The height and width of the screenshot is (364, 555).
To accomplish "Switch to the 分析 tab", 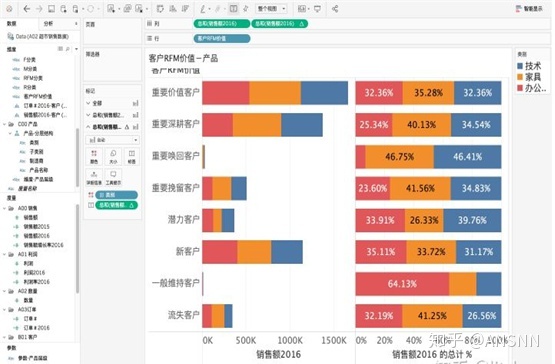I will click(x=48, y=23).
